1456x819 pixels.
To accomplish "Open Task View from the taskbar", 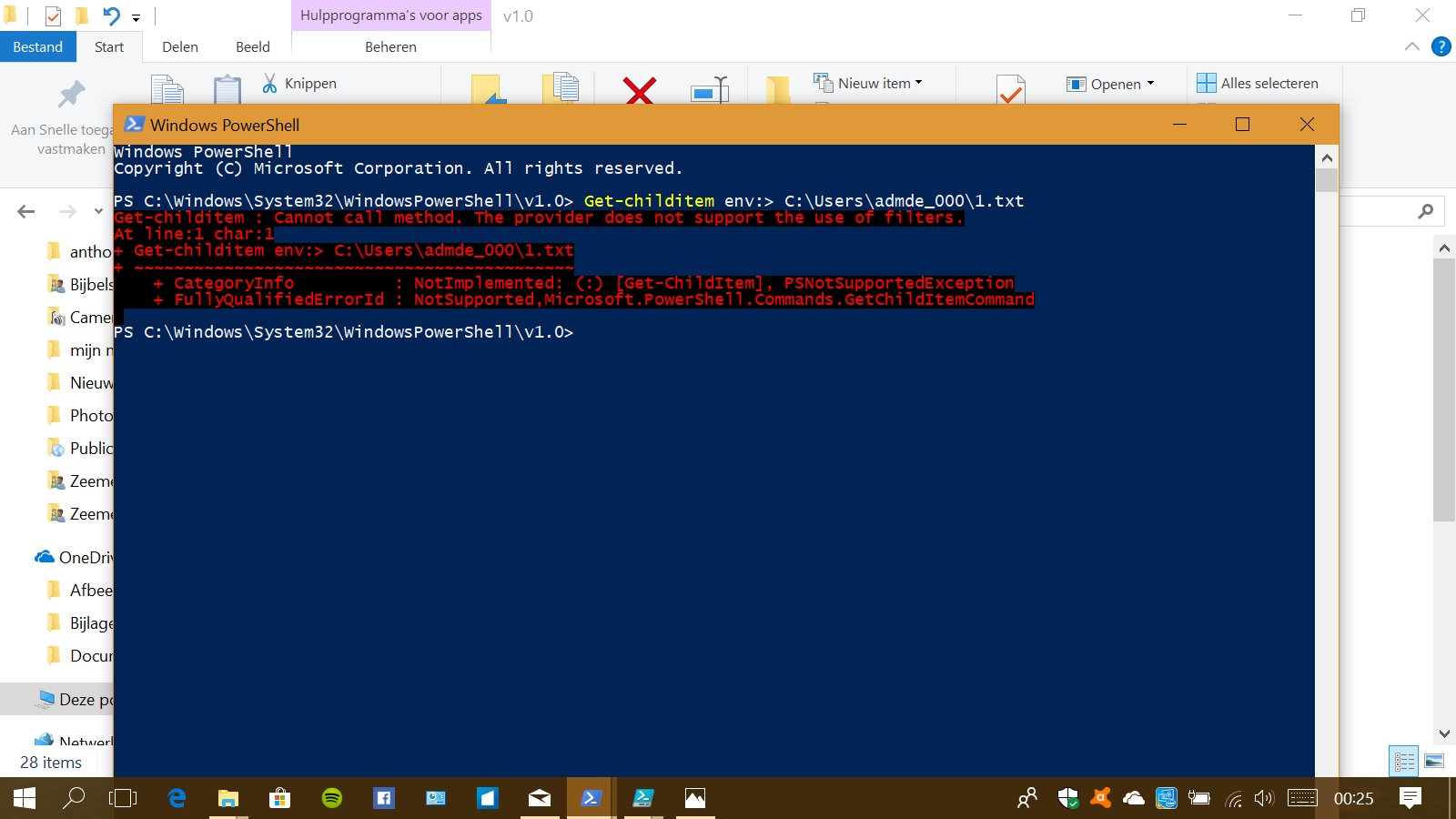I will 123,798.
